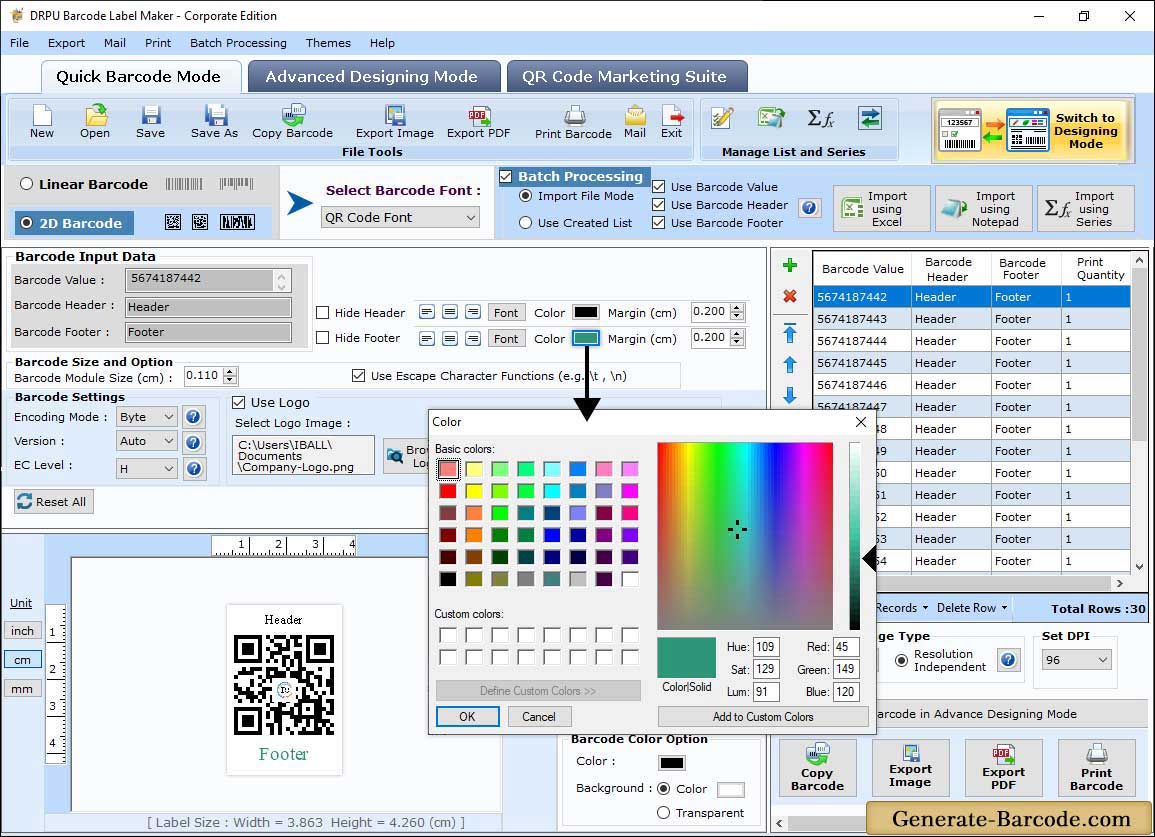Click the move to top arrow icon
The width and height of the screenshot is (1155, 837).
pos(790,333)
